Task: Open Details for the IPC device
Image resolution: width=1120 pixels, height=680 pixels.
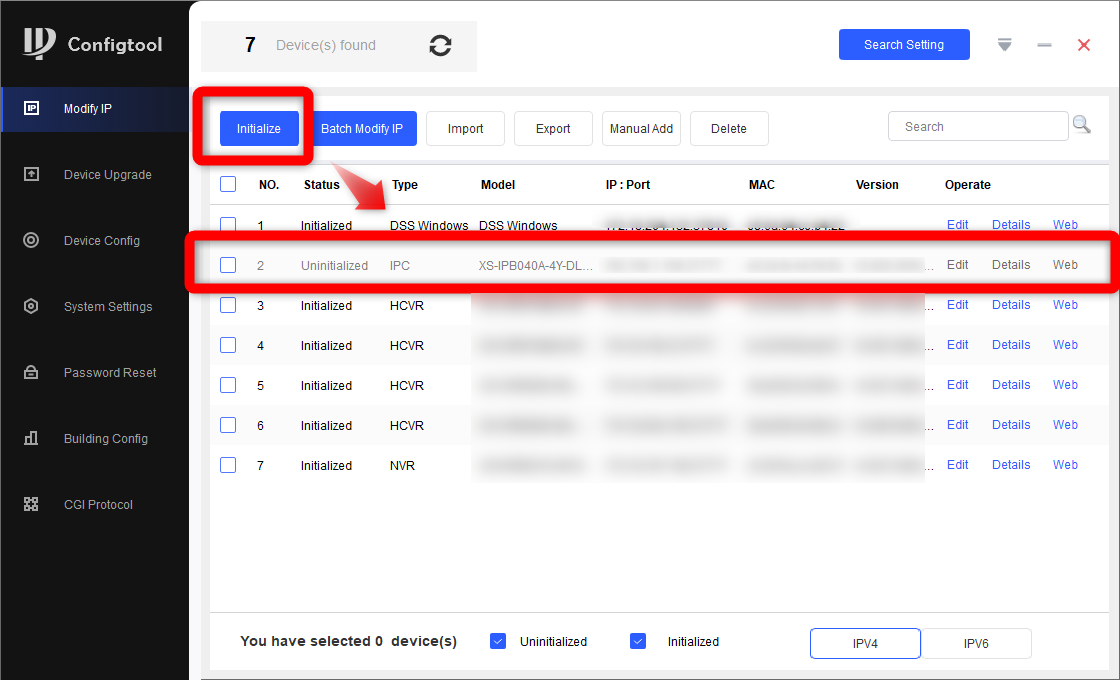Action: pos(1011,264)
